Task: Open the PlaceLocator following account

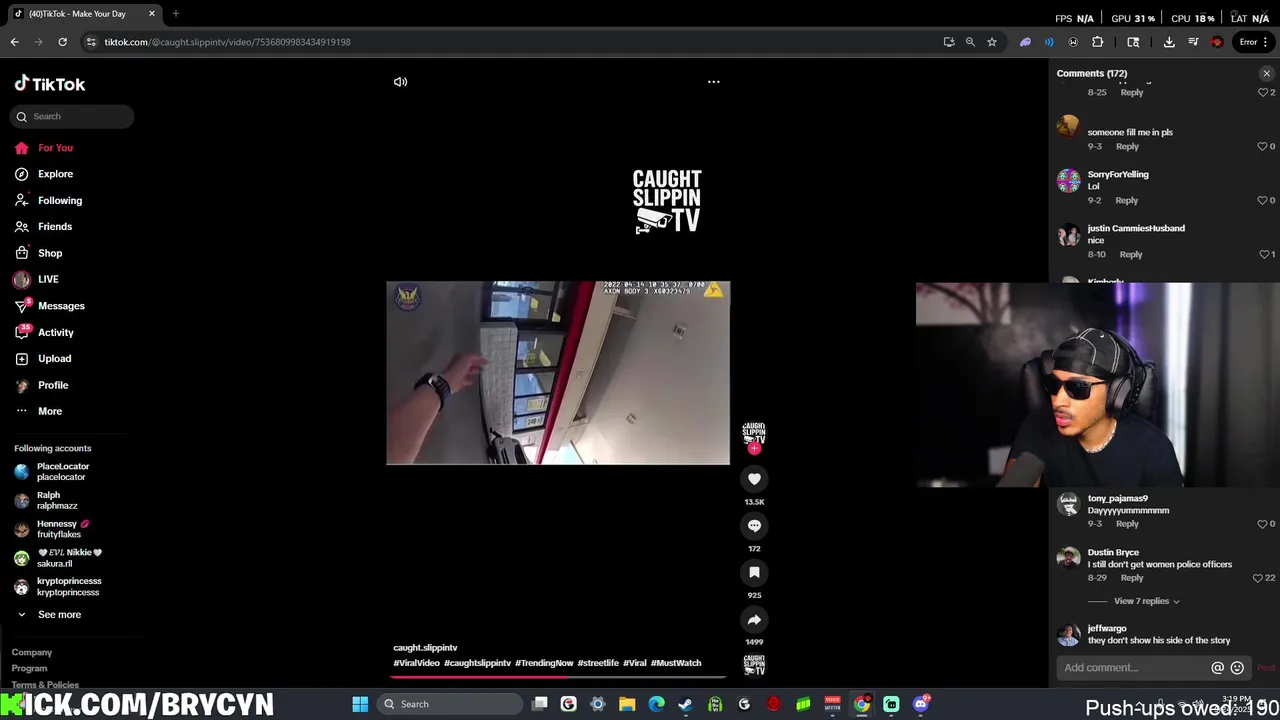Action: coord(63,472)
